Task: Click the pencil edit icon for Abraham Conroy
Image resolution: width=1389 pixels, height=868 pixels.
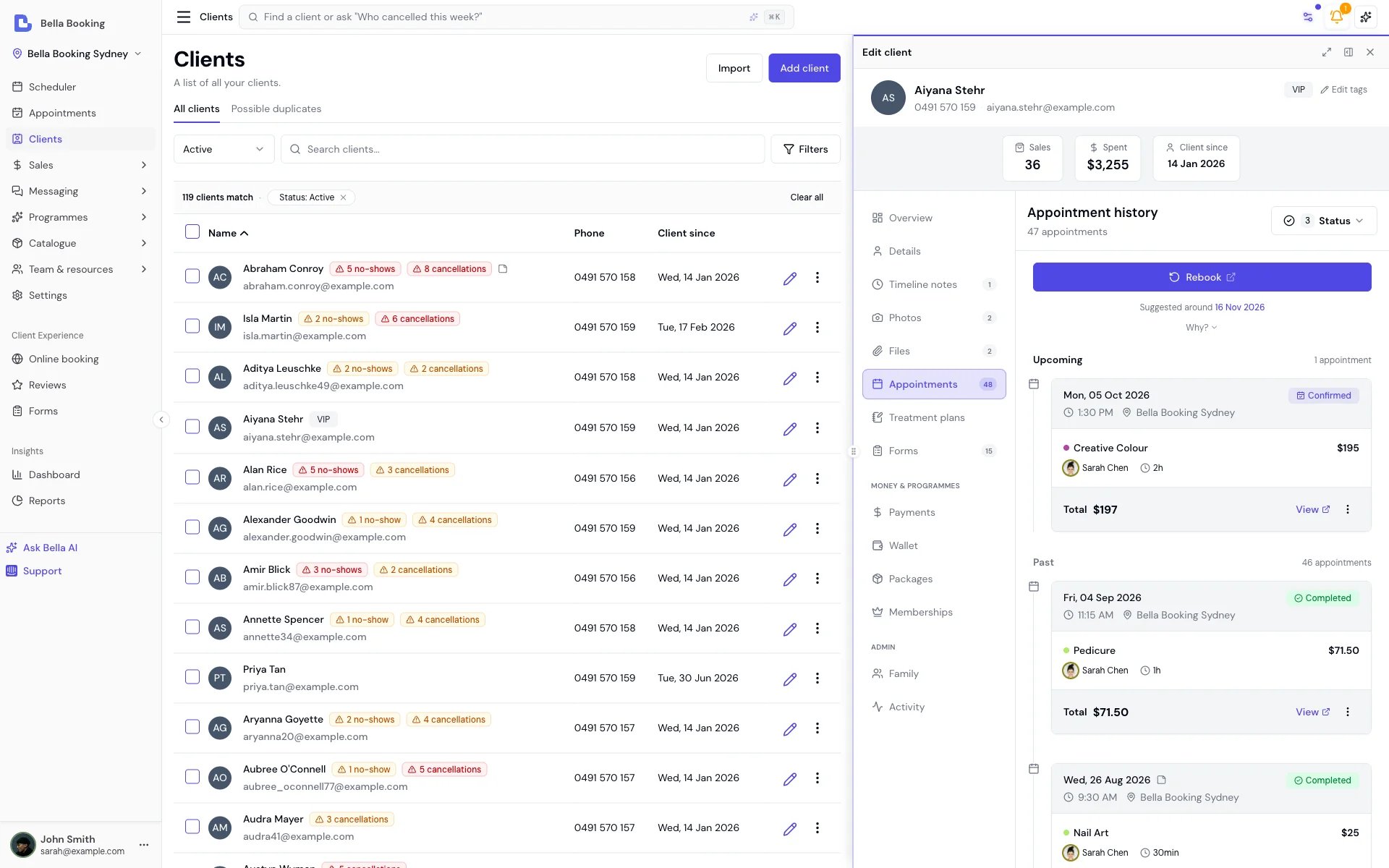Action: point(790,278)
